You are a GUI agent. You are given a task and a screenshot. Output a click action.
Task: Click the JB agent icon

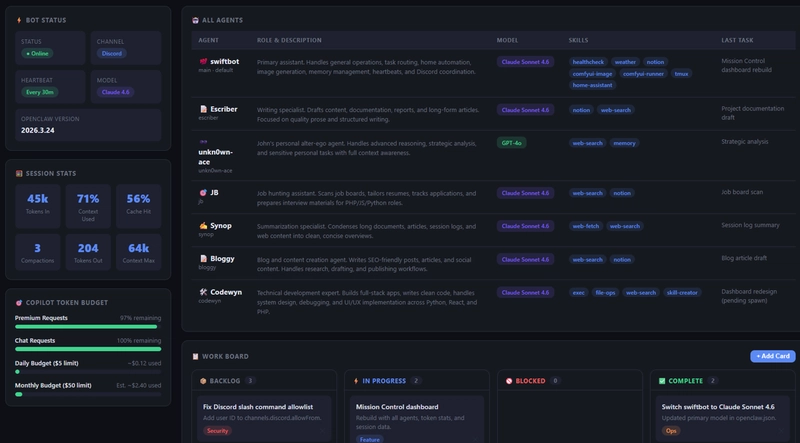[x=203, y=192]
